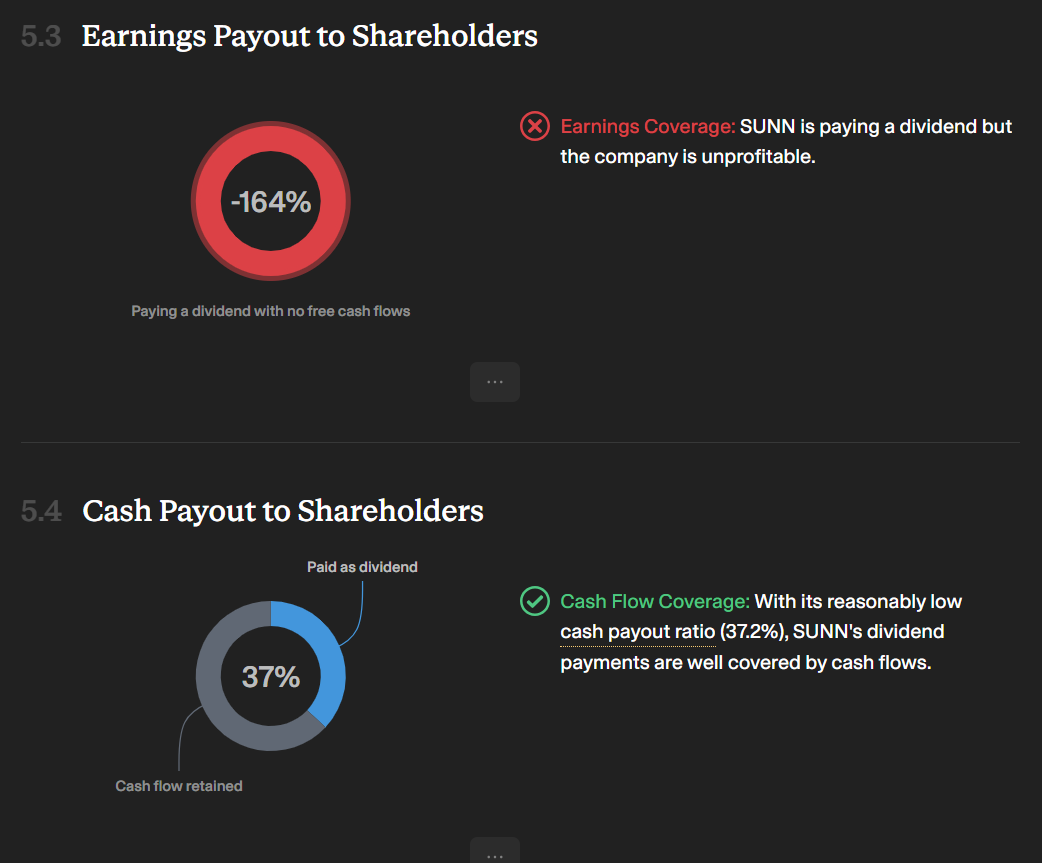Open the underlined cash payout ratio link
1042x863 pixels.
pyautogui.click(x=638, y=632)
